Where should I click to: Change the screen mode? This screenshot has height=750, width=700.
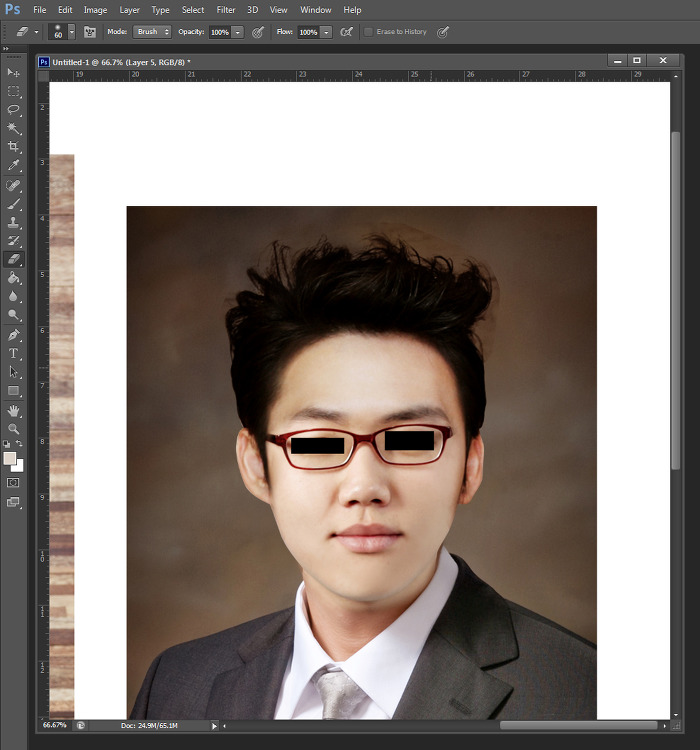[13, 502]
